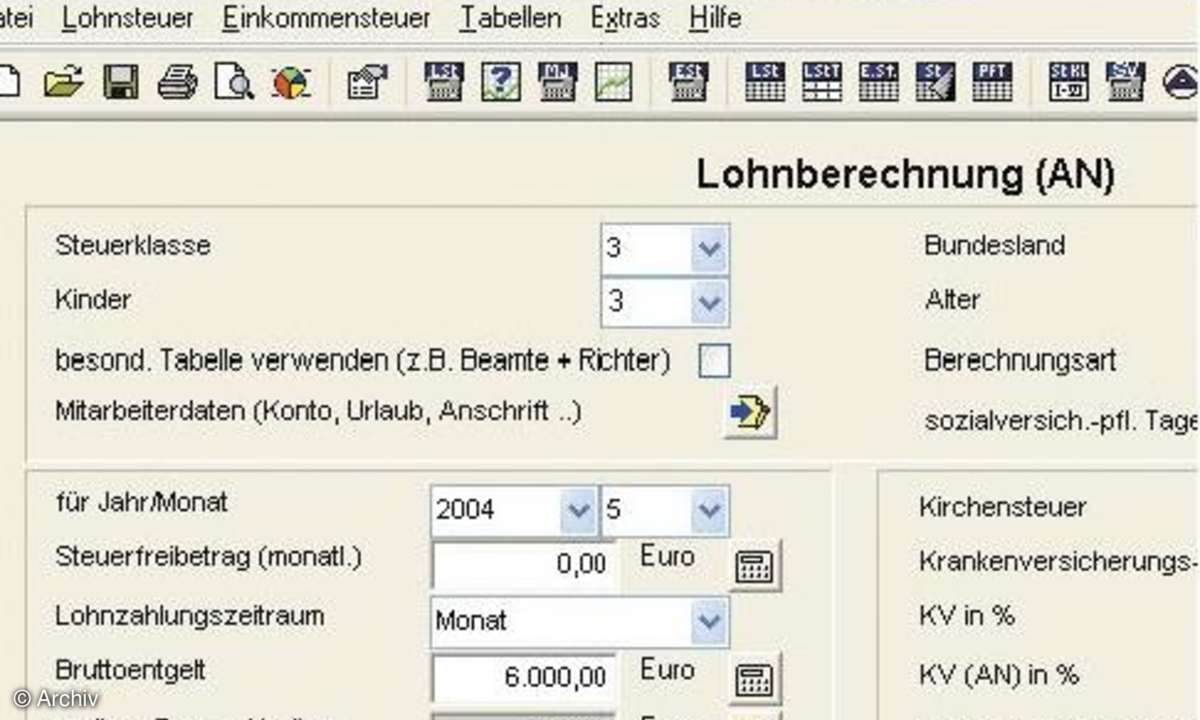Click the KV in % label

click(967, 616)
